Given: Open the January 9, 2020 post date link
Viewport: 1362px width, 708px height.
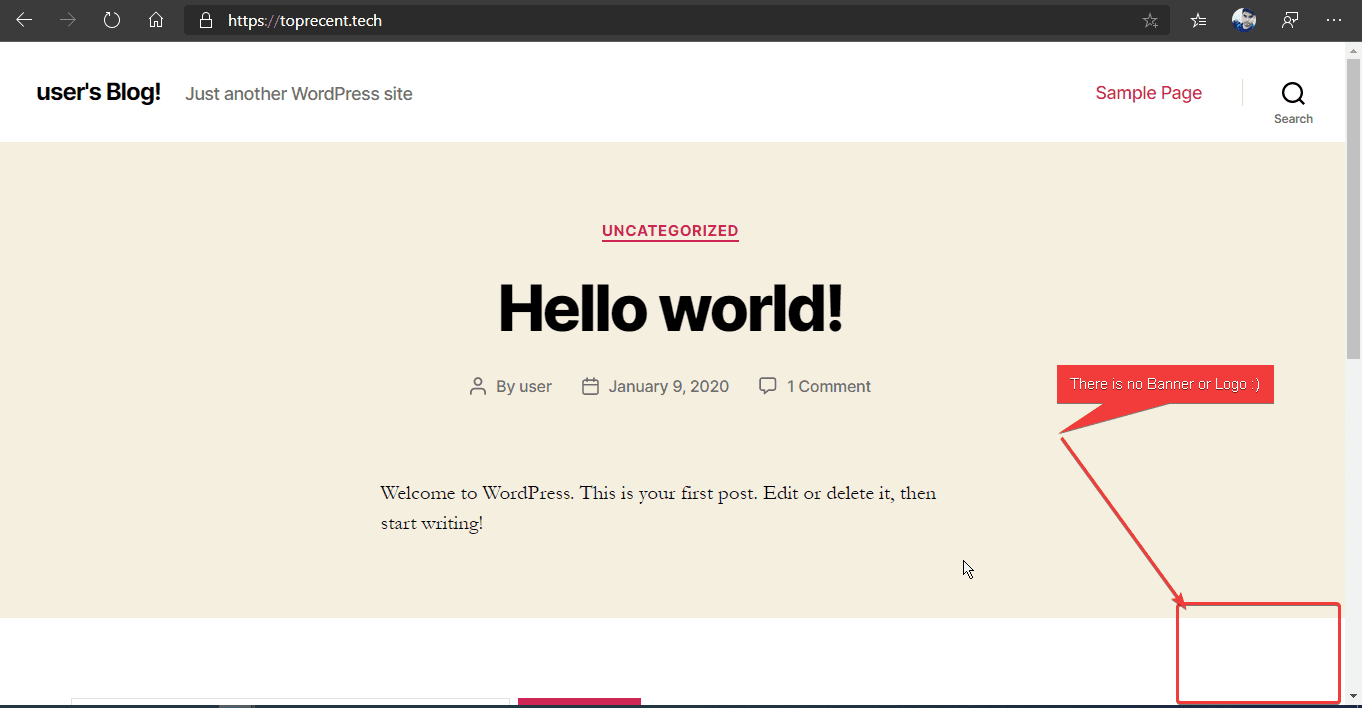Looking at the screenshot, I should [668, 387].
